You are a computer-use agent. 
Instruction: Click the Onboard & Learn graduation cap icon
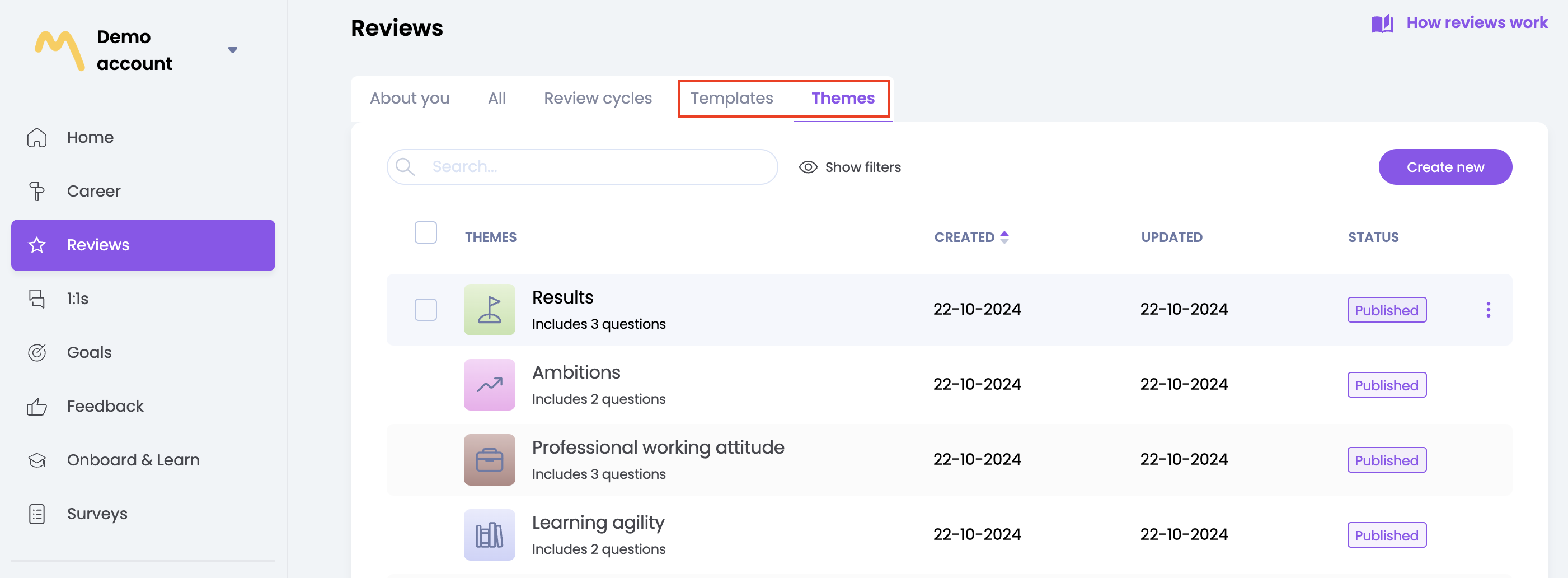coord(37,460)
